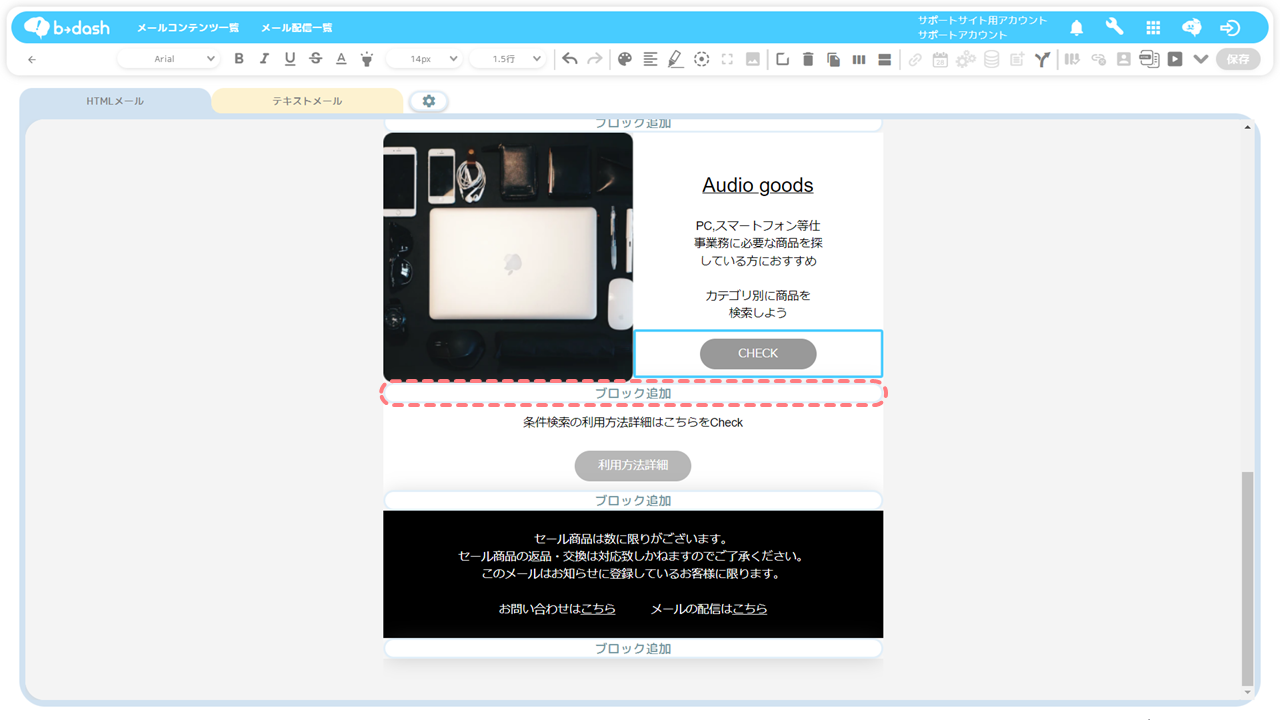Open the color palette tool
Image resolution: width=1280 pixels, height=720 pixels.
[x=625, y=59]
